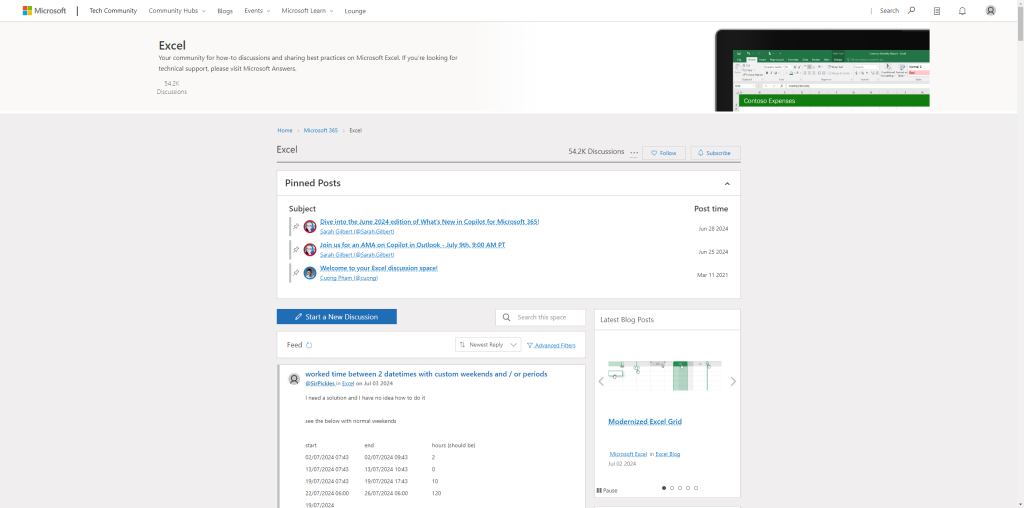Screen dimensions: 1024x508
Task: Open the June 2024 Copilot What's New post
Action: point(430,221)
